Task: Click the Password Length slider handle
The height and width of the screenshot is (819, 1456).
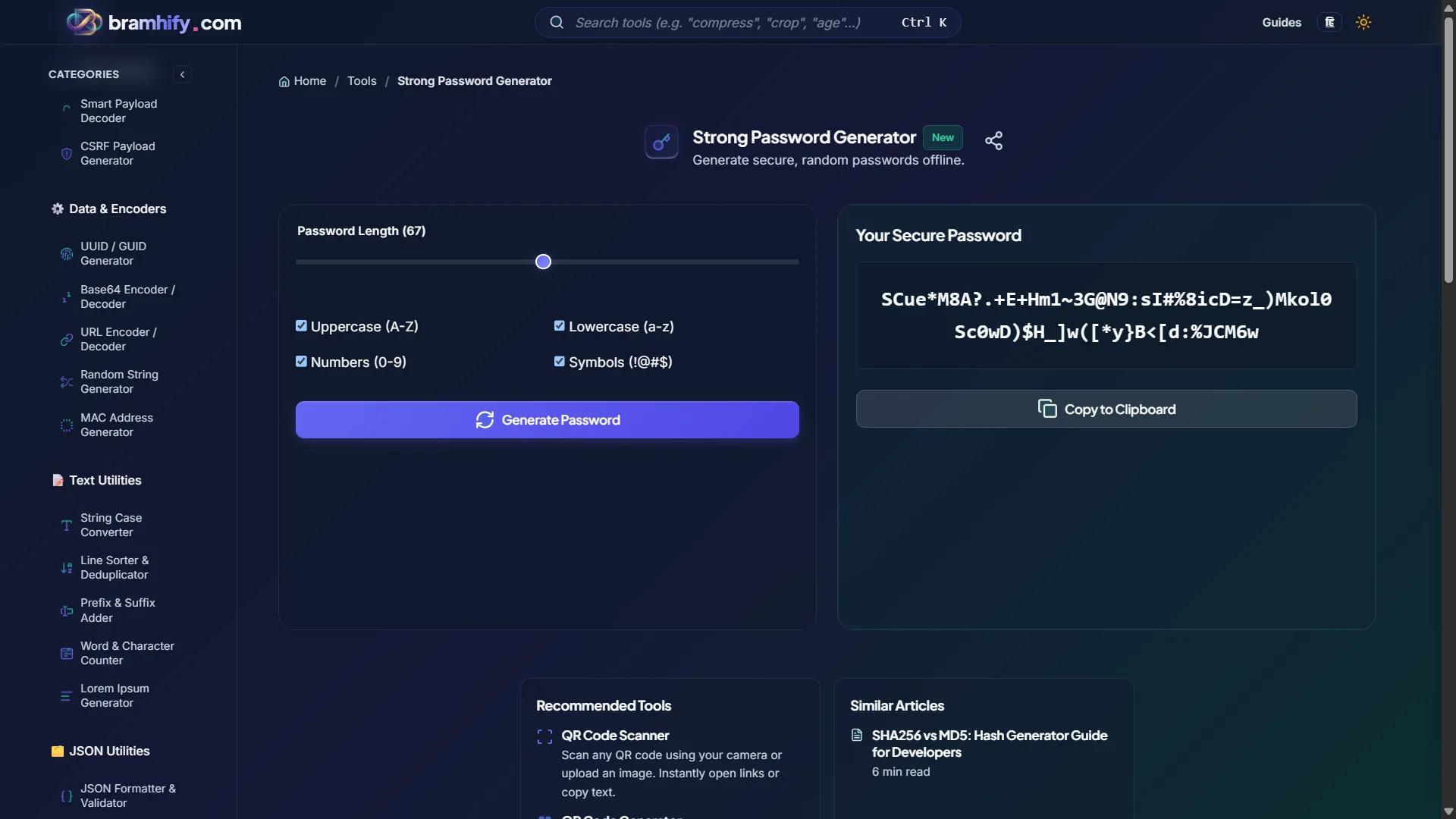Action: tap(543, 262)
